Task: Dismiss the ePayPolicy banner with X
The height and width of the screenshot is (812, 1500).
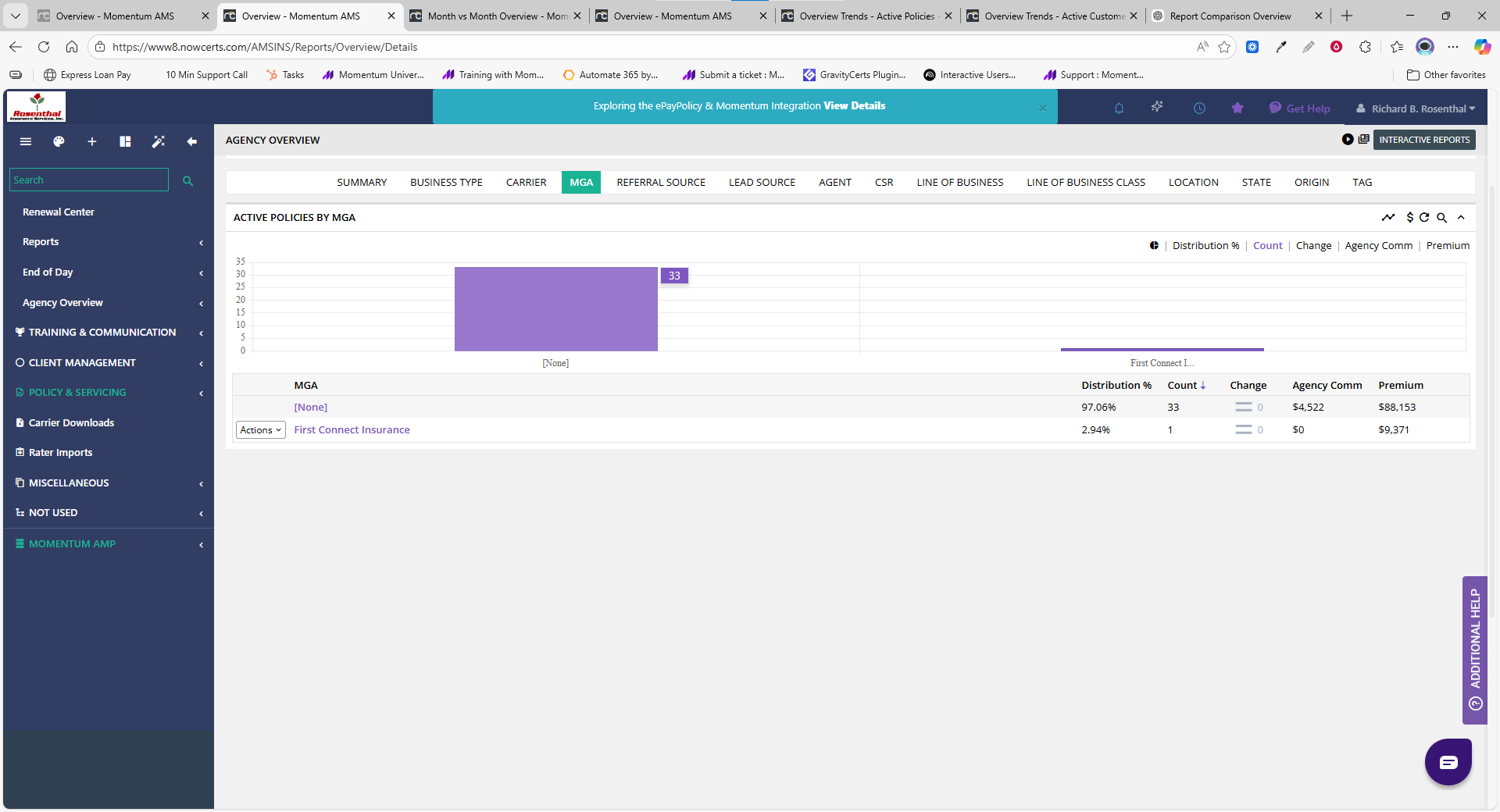Action: click(x=1042, y=109)
